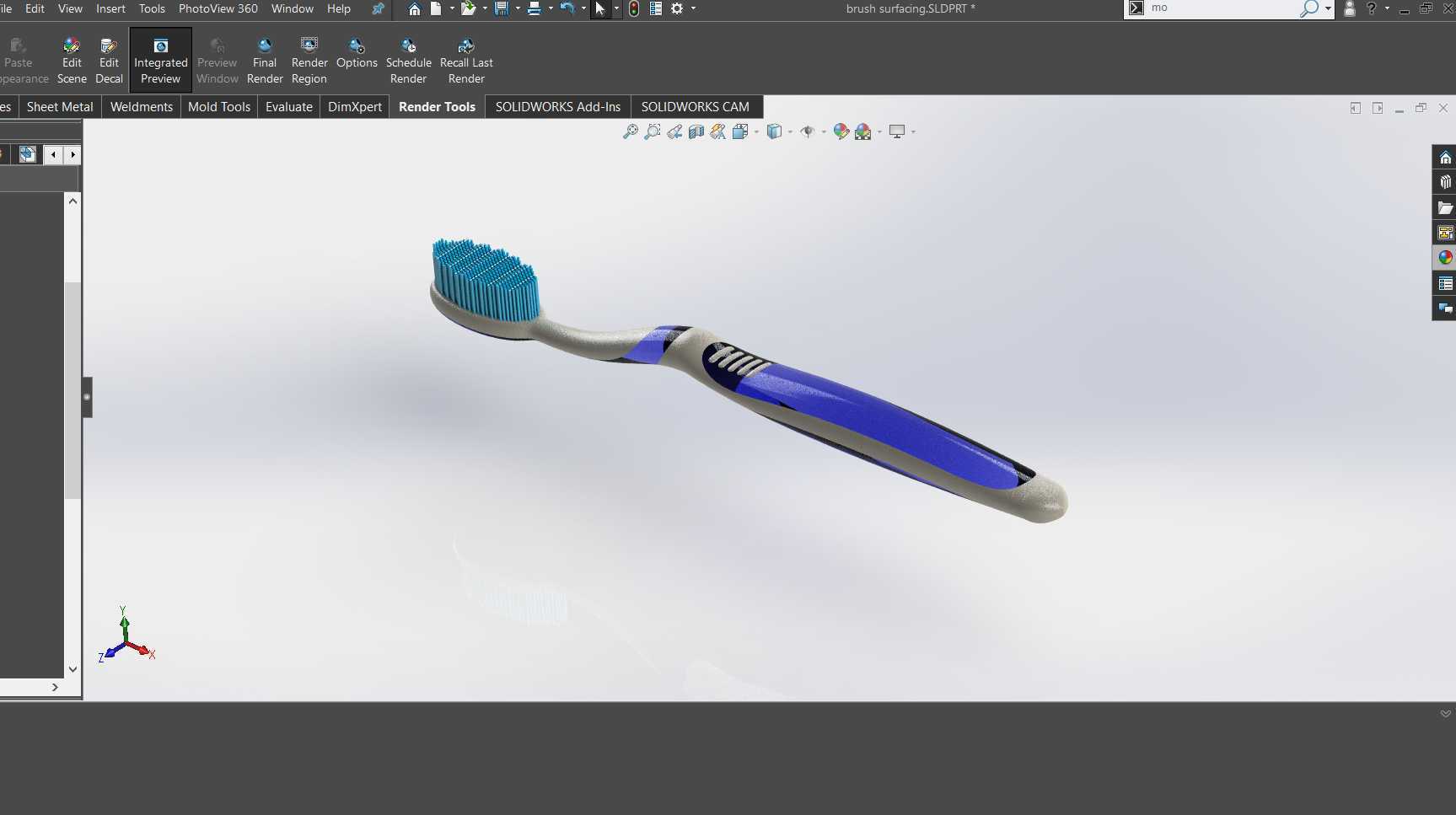The image size is (1456, 815).
Task: Create a new document with the blank page icon
Action: [436, 8]
